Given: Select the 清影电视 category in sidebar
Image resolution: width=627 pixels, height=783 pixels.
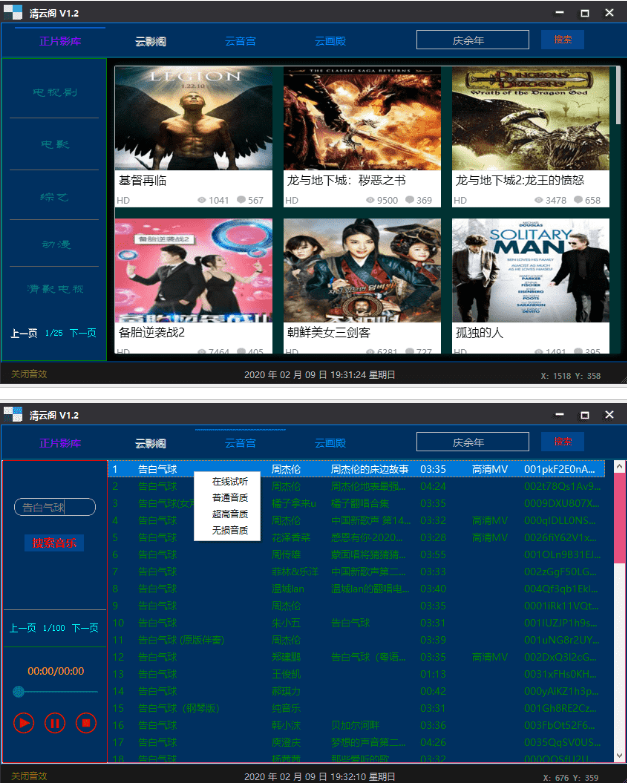Looking at the screenshot, I should tap(55, 289).
